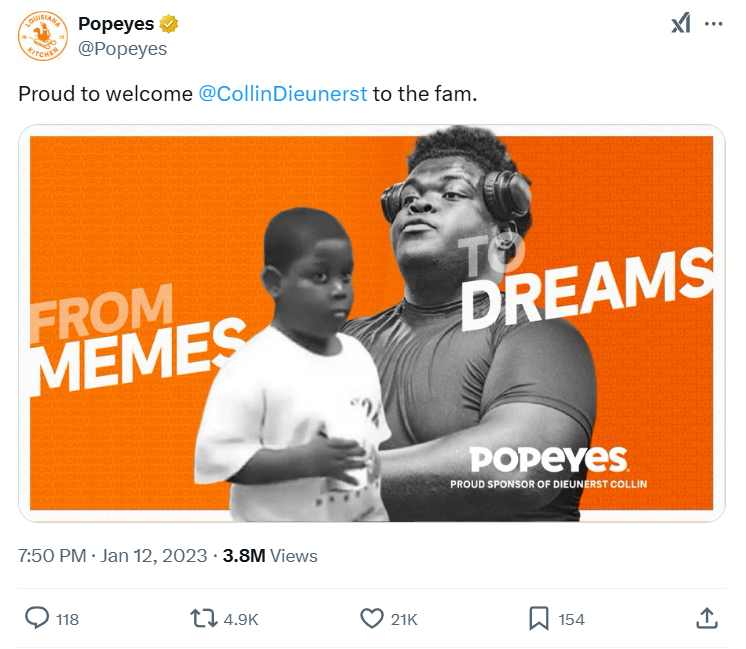Click the 4.9K reposts count
Image resolution: width=746 pixels, height=649 pixels.
click(x=240, y=620)
